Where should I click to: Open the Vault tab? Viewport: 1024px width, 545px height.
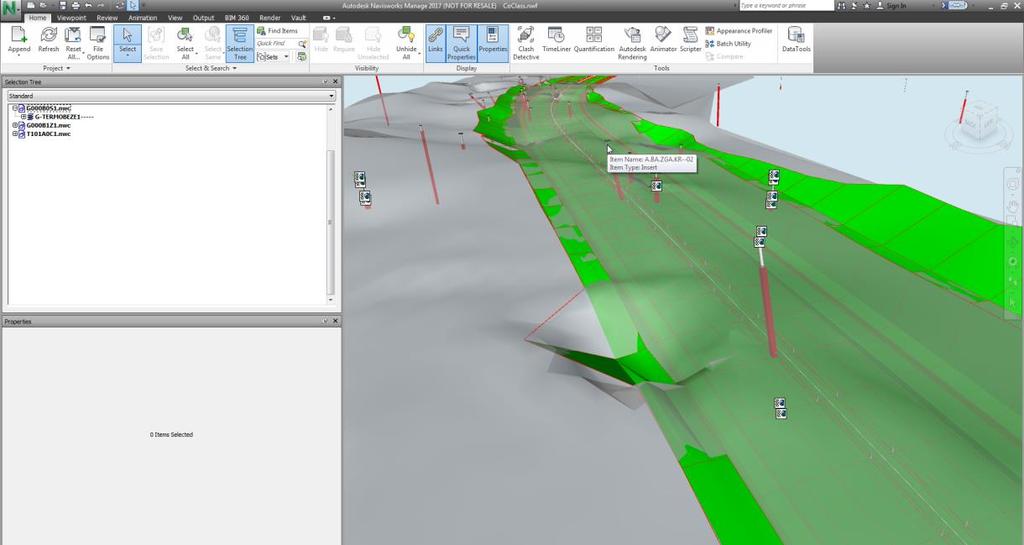pyautogui.click(x=298, y=18)
